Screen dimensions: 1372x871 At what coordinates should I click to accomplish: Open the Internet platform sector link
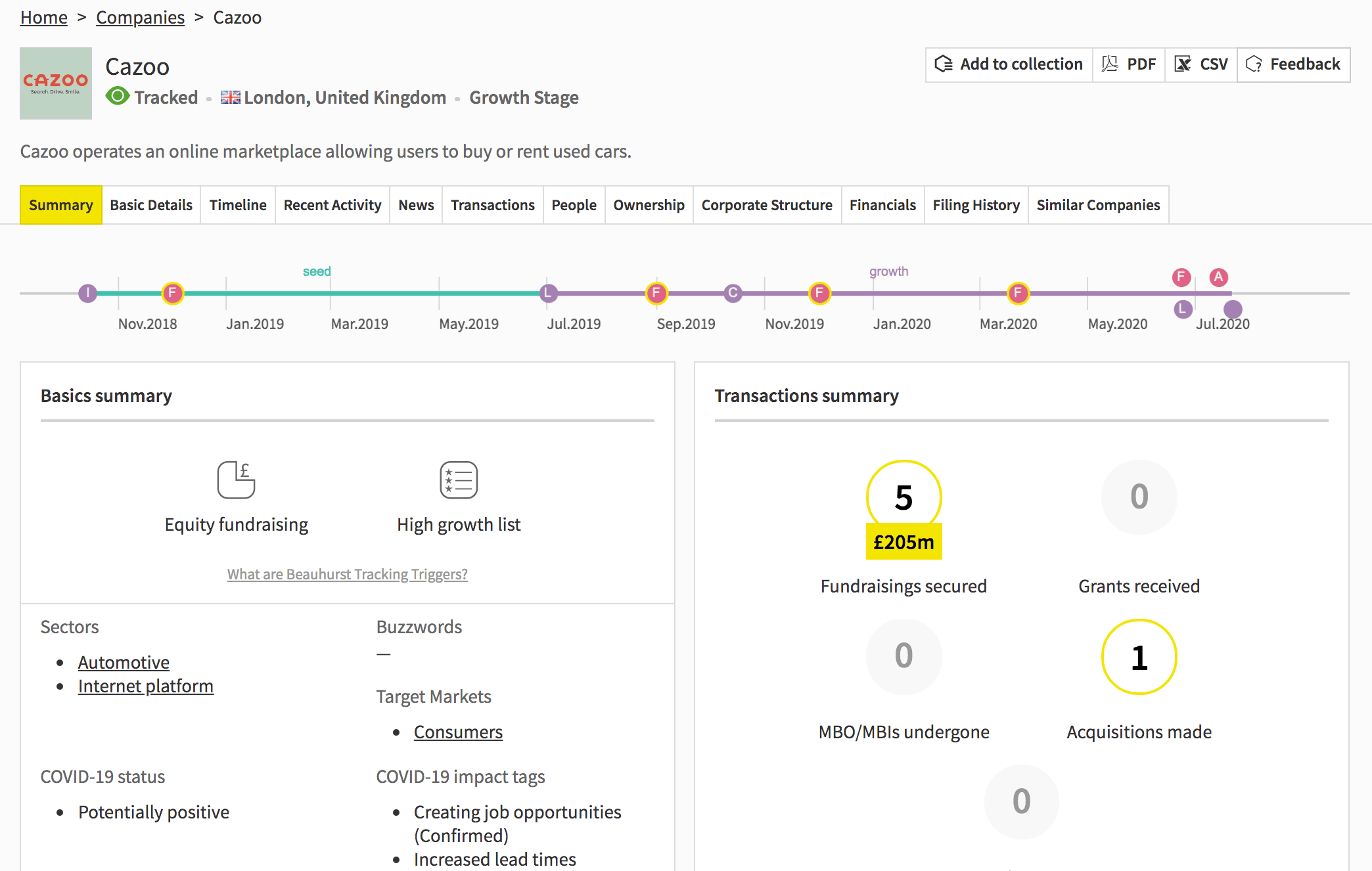[x=146, y=686]
